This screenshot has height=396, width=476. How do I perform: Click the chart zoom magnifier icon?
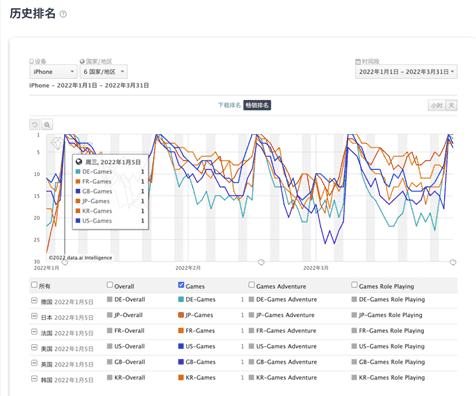pyautogui.click(x=47, y=125)
